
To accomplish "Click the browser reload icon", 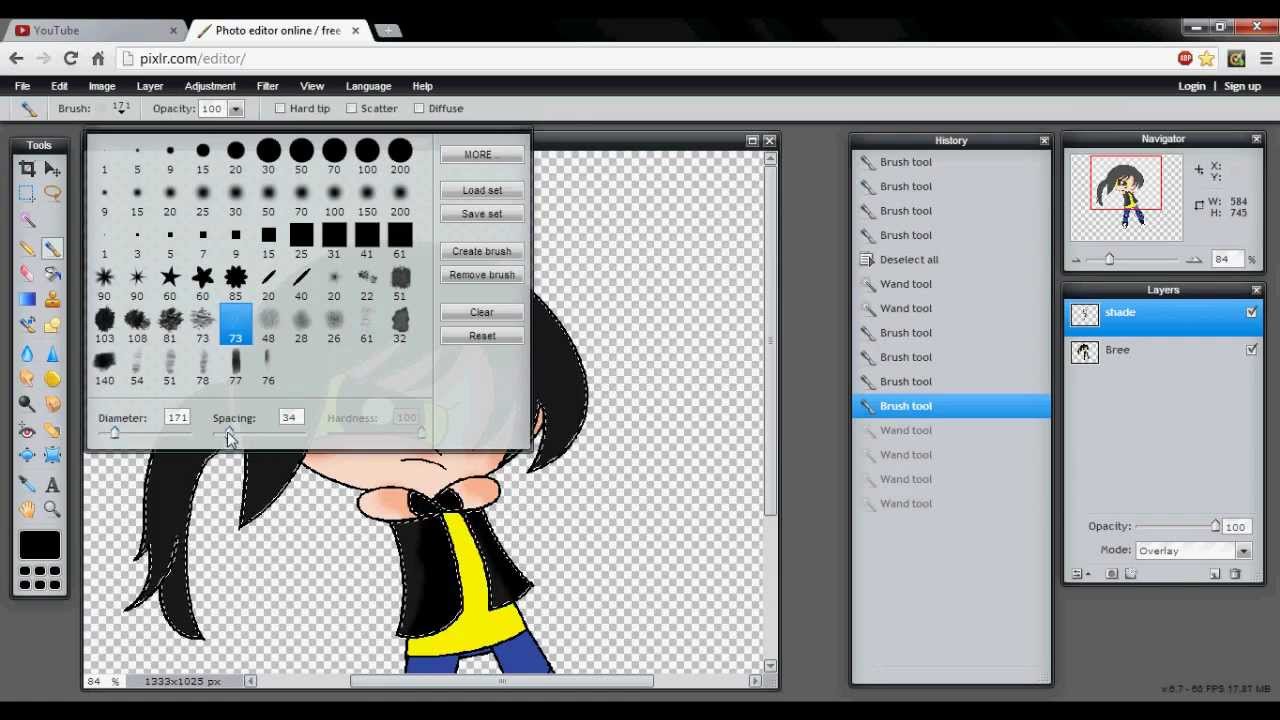I will 70,58.
